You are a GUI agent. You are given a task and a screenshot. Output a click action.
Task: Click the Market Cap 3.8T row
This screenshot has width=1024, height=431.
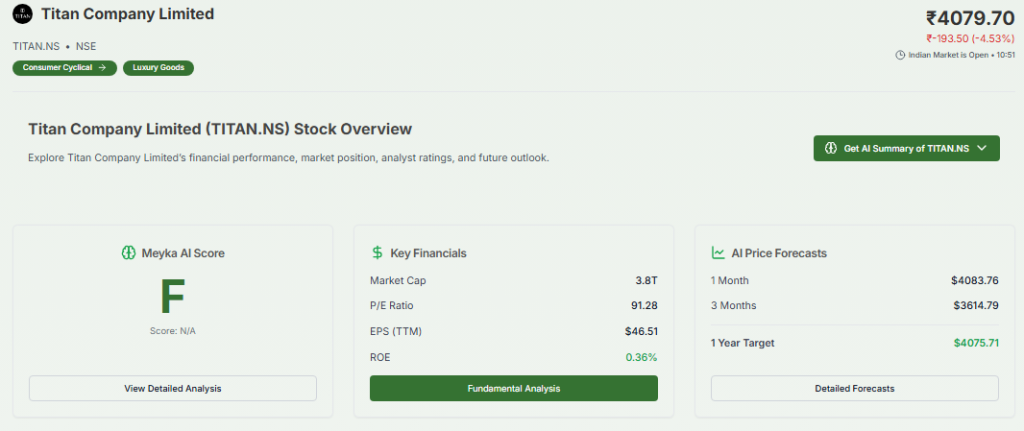(x=513, y=280)
